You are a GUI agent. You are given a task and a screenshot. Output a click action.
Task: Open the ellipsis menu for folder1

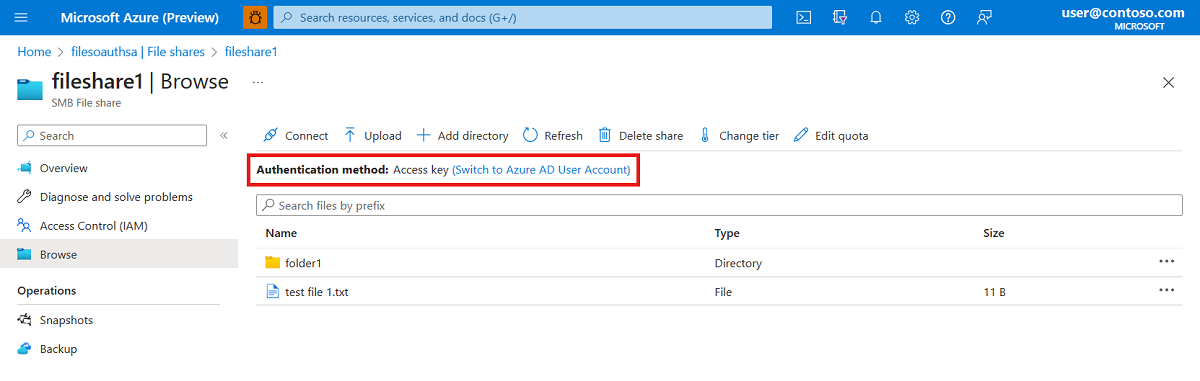[x=1166, y=262]
